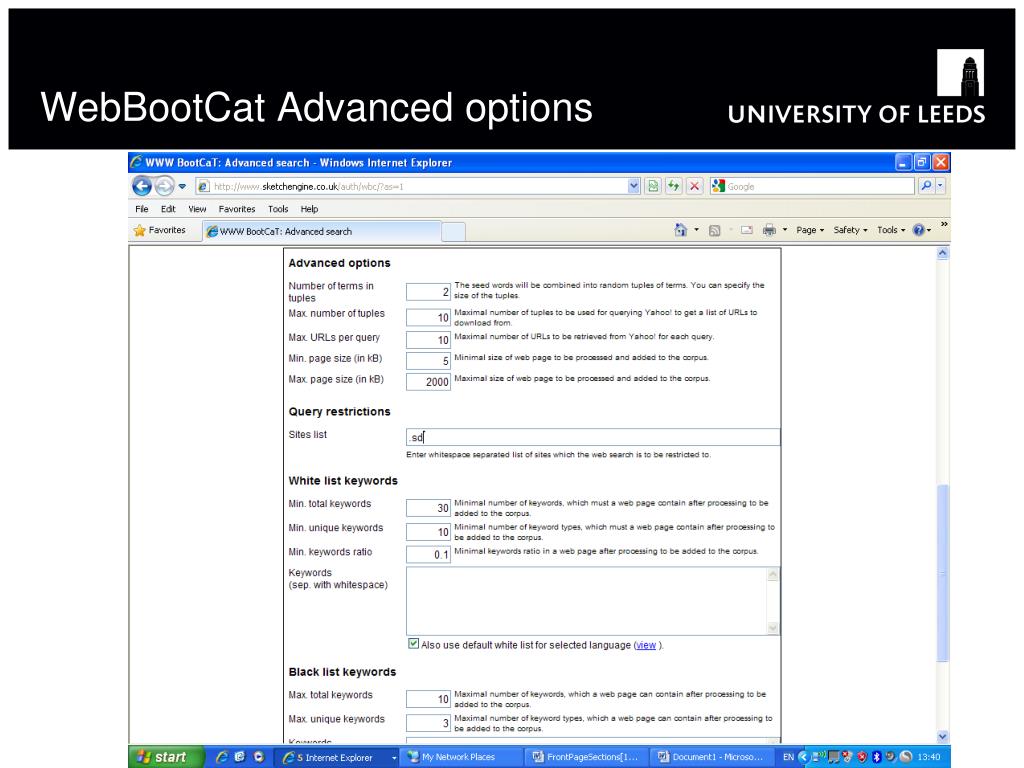Switch to Document1 Microsoft Word taskbar item
1024x768 pixels.
click(711, 758)
